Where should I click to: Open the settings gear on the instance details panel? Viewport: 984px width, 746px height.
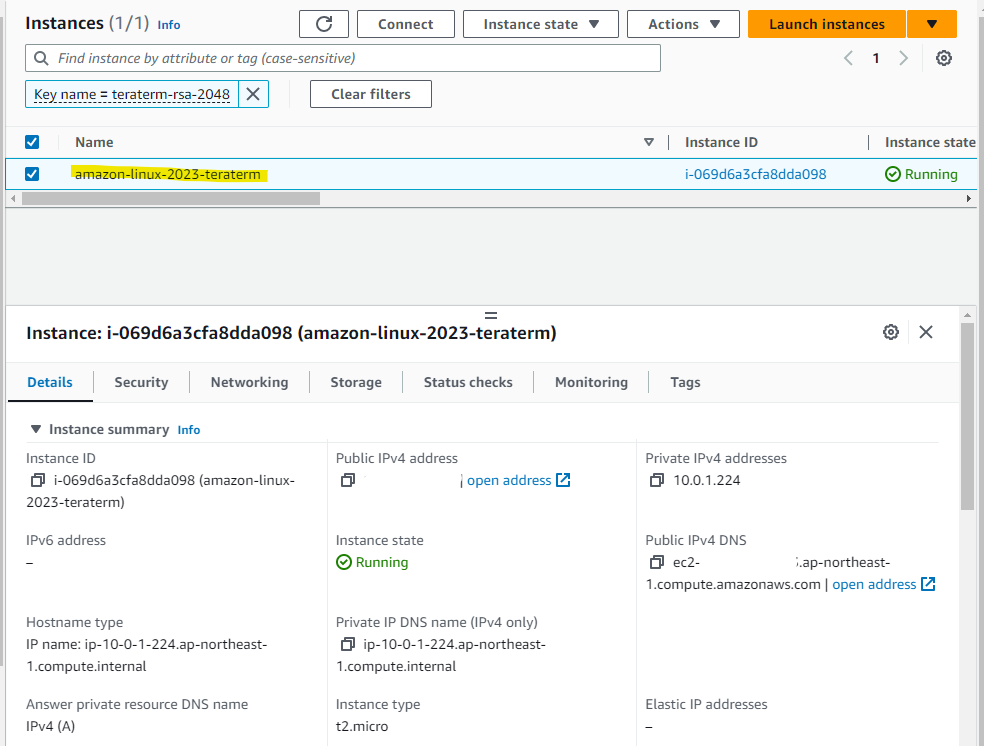[890, 331]
